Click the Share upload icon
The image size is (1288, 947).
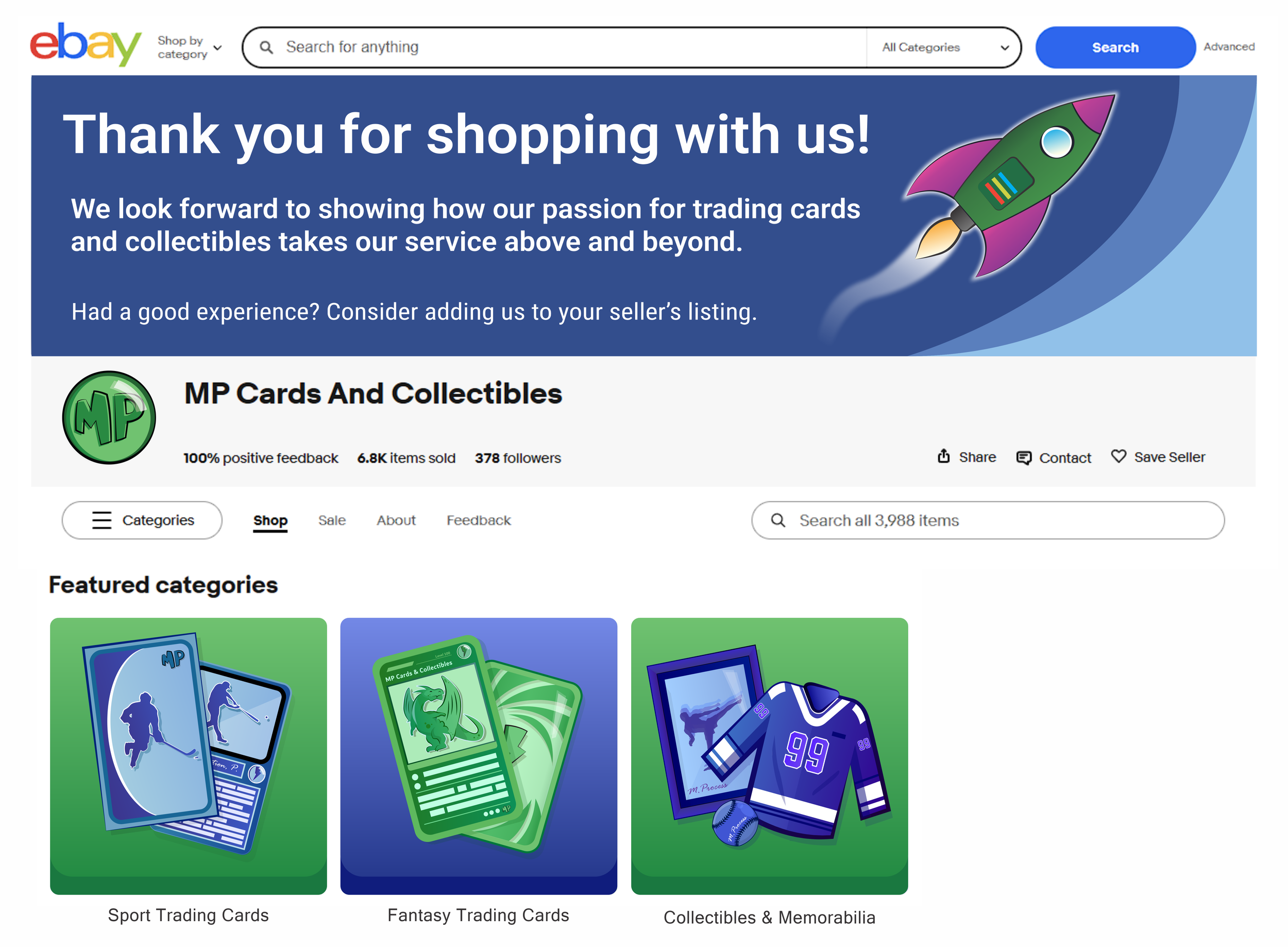[943, 456]
